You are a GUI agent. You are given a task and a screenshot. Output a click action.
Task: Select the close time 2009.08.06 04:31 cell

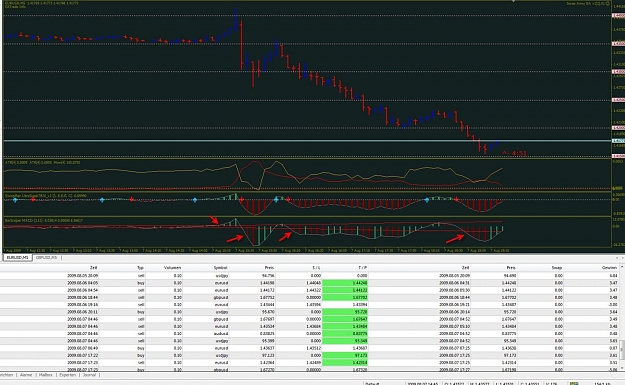coord(454,283)
